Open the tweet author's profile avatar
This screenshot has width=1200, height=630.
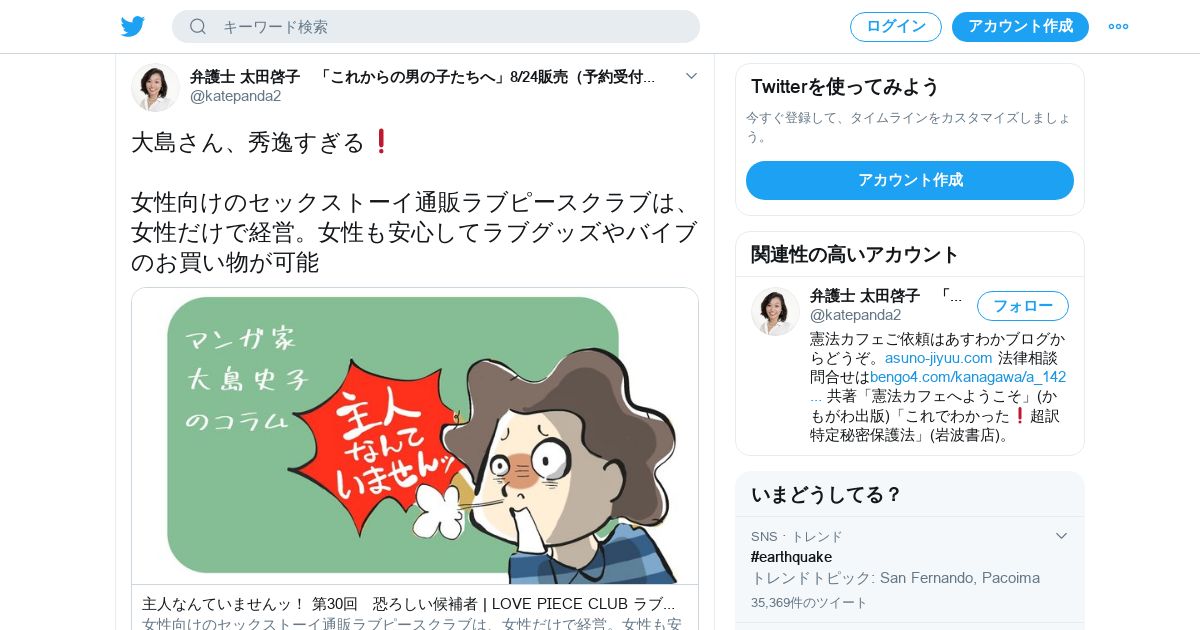(155, 87)
